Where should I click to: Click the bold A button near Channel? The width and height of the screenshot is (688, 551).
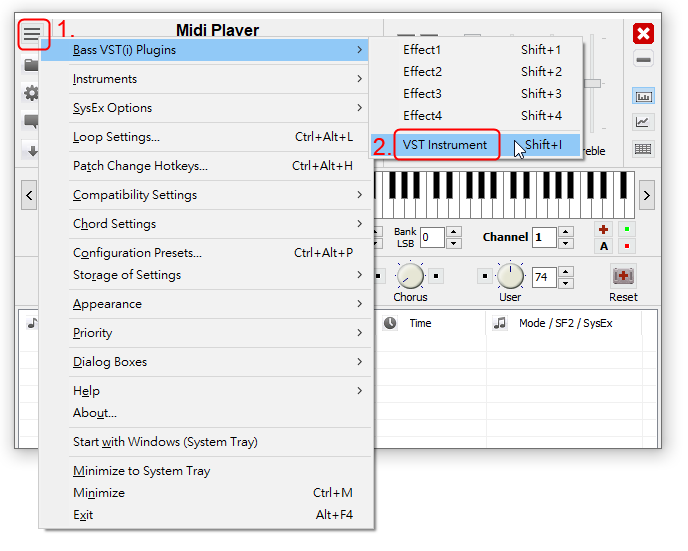coord(604,246)
